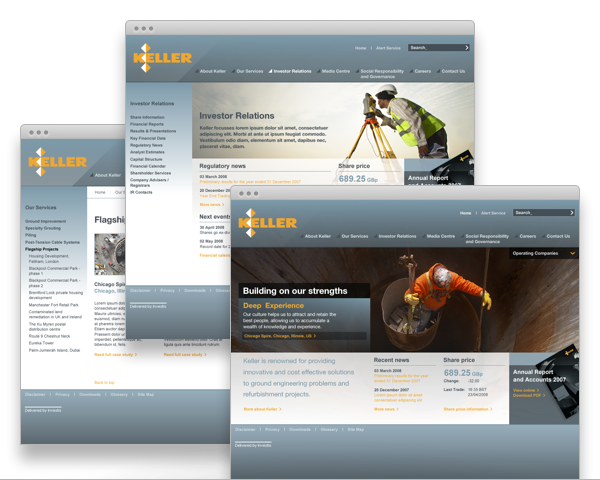Click Home link in Investor Relations window header
The image size is (600, 480).
click(360, 48)
